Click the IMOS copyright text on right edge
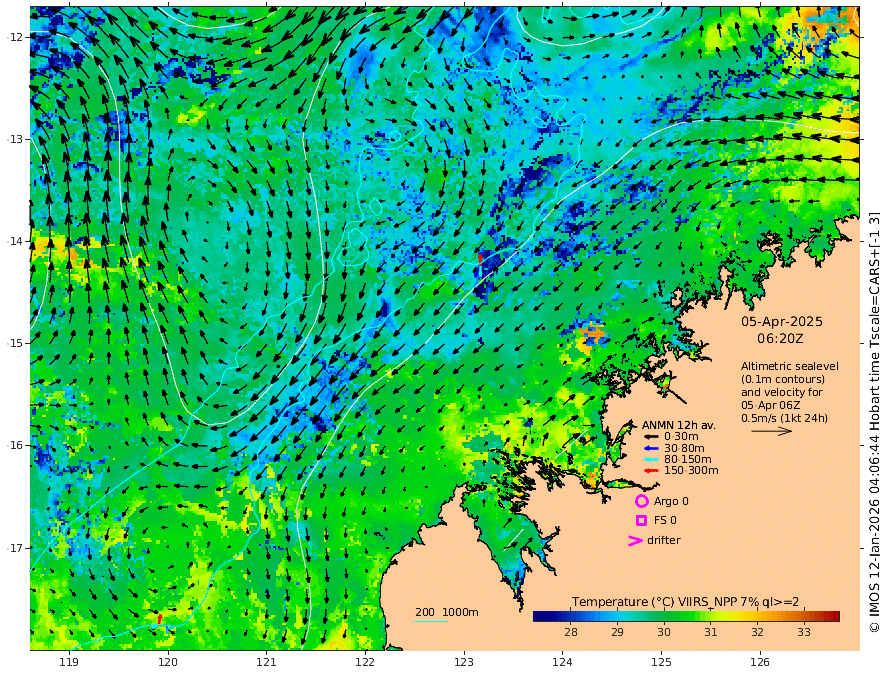Image resolution: width=880 pixels, height=680 pixels. (x=874, y=422)
